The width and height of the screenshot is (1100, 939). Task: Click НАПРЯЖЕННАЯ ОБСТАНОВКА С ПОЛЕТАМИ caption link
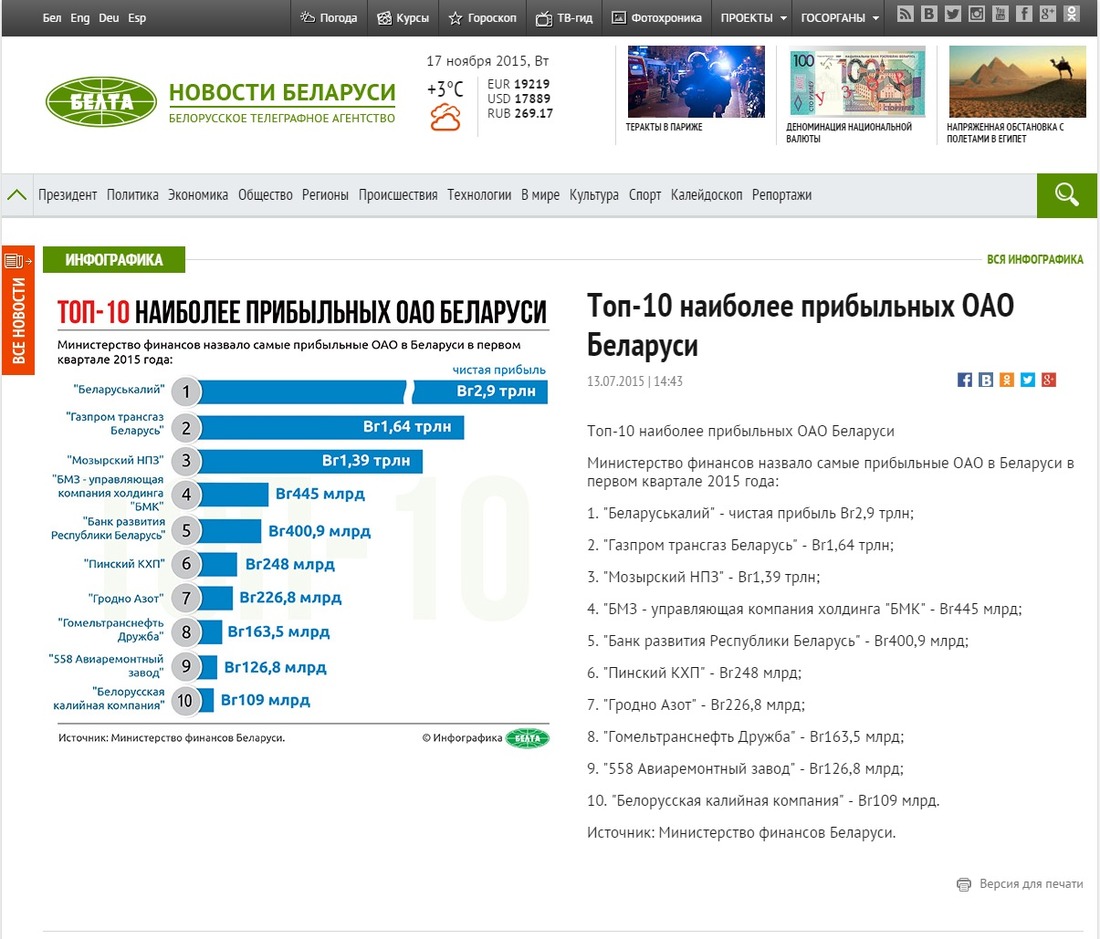1005,133
